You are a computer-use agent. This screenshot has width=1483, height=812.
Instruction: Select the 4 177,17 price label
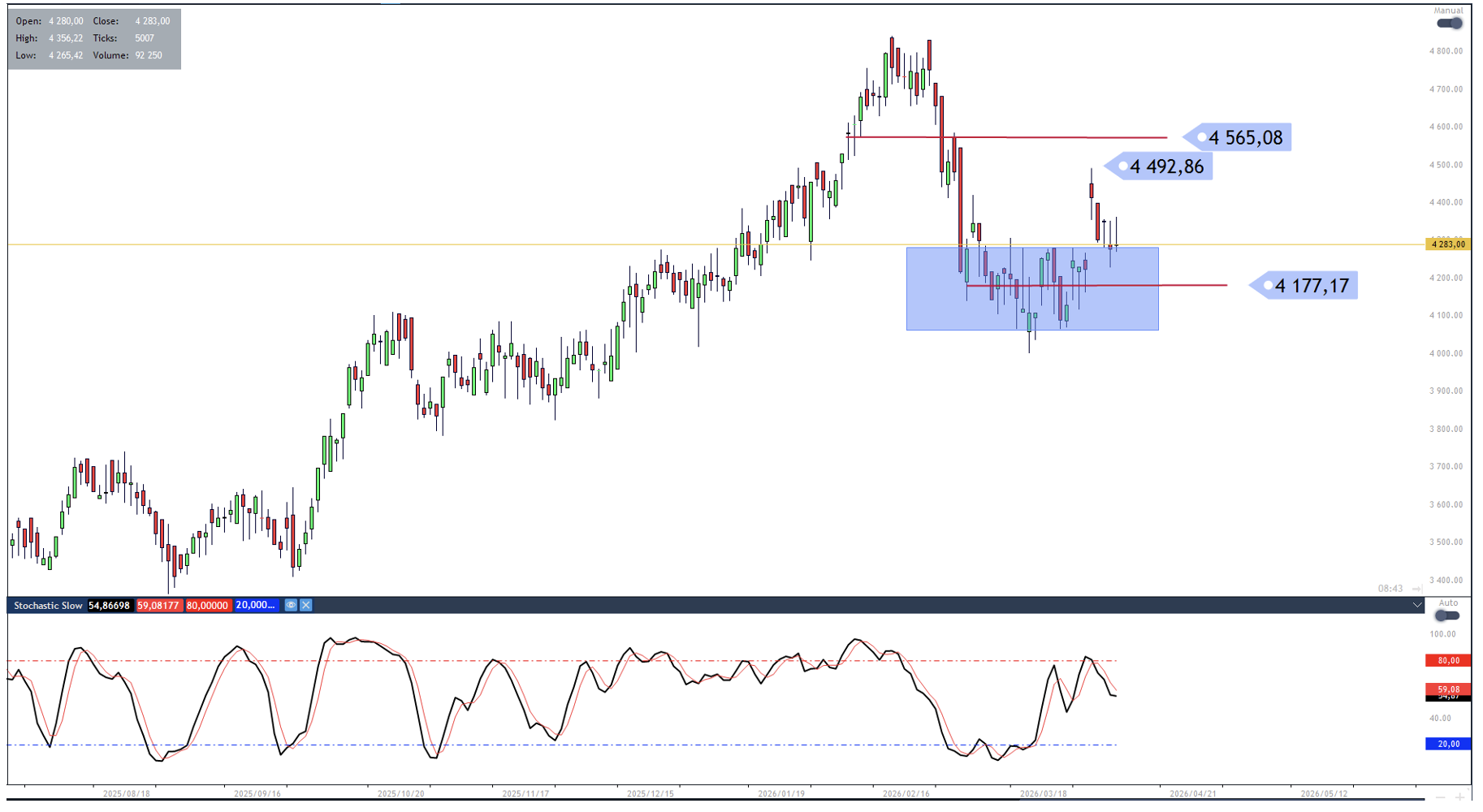click(x=1310, y=286)
